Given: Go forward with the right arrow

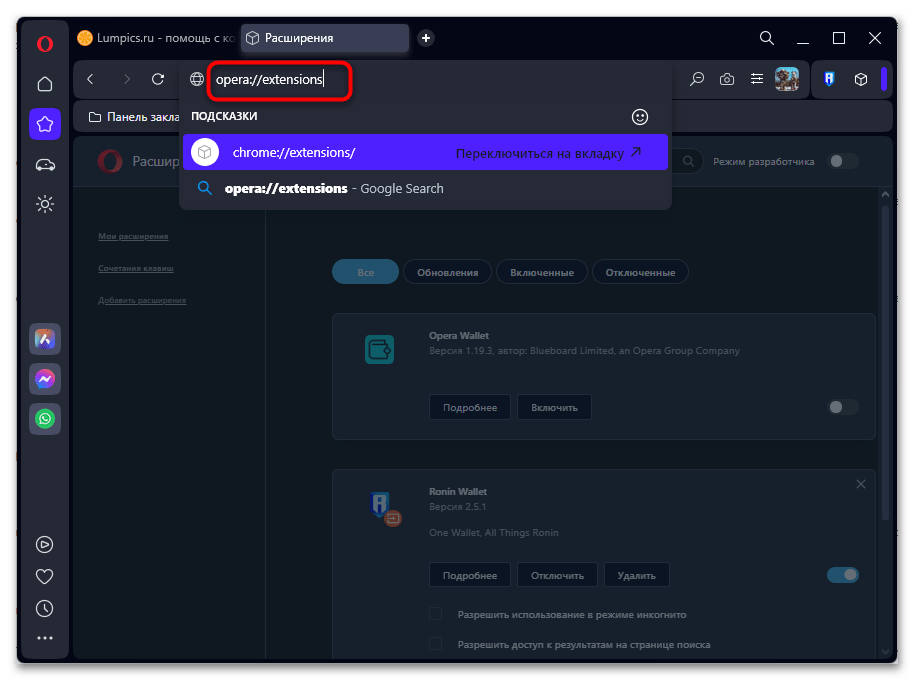Looking at the screenshot, I should [126, 79].
